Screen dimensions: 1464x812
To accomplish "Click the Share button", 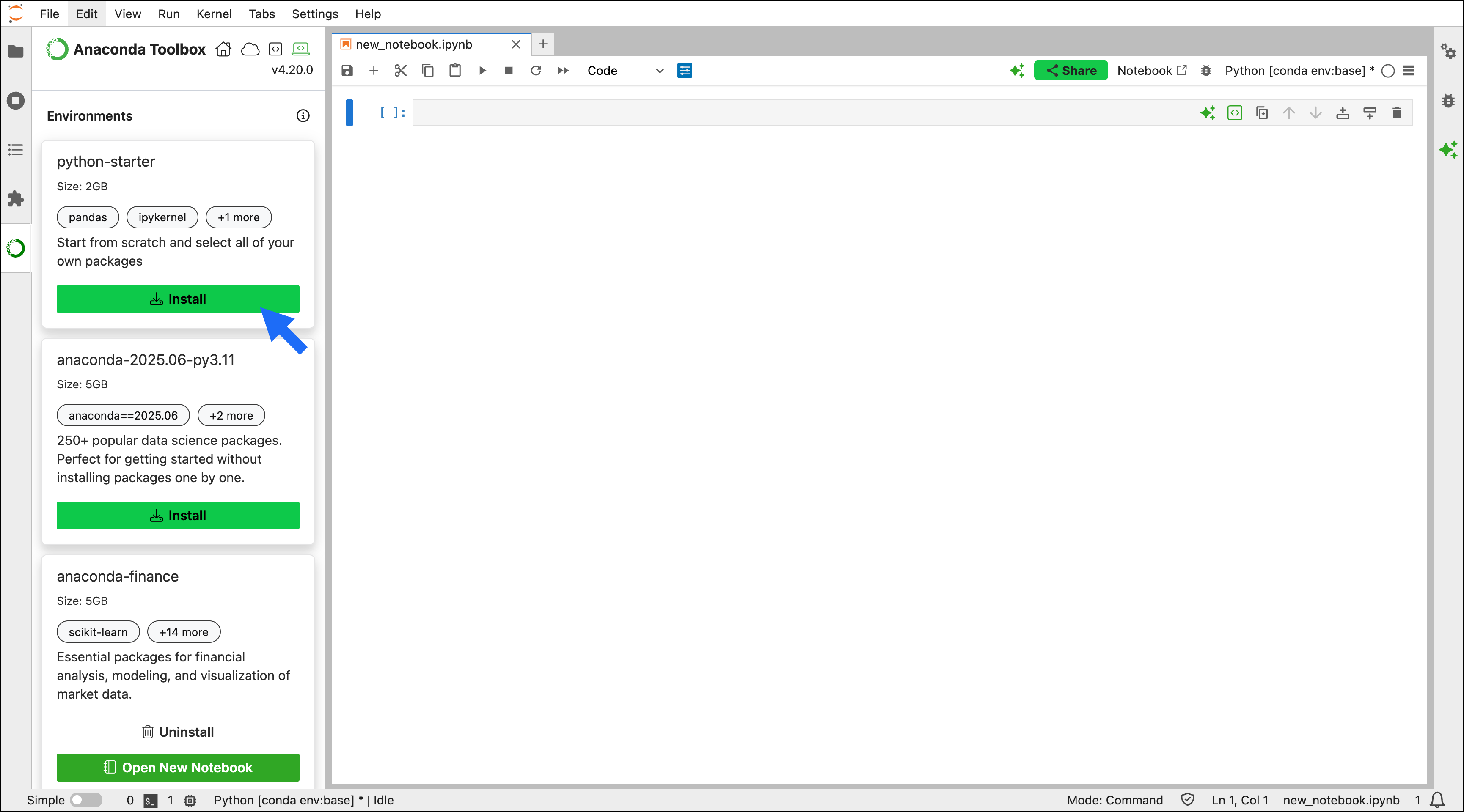I will [x=1071, y=71].
